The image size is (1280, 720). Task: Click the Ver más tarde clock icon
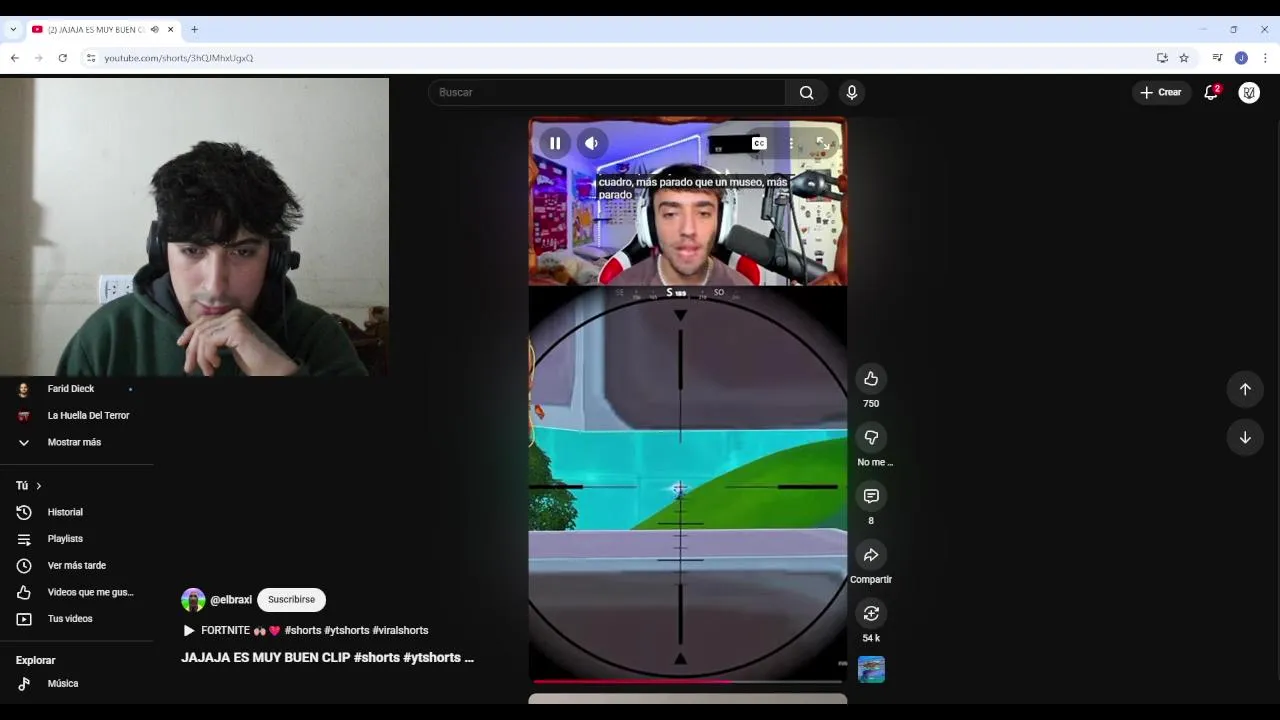[24, 565]
